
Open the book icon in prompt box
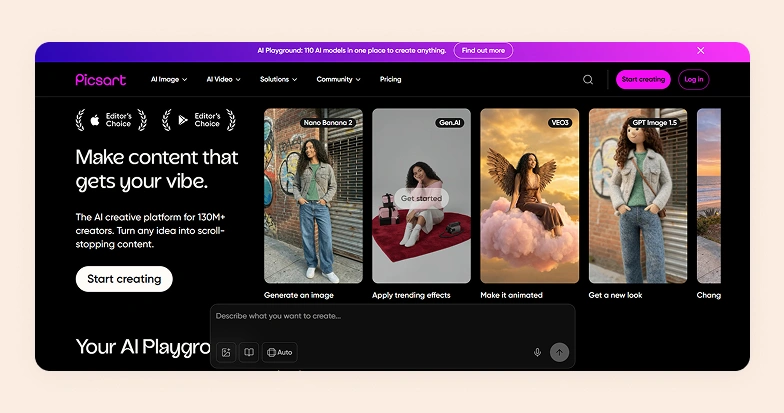[249, 352]
